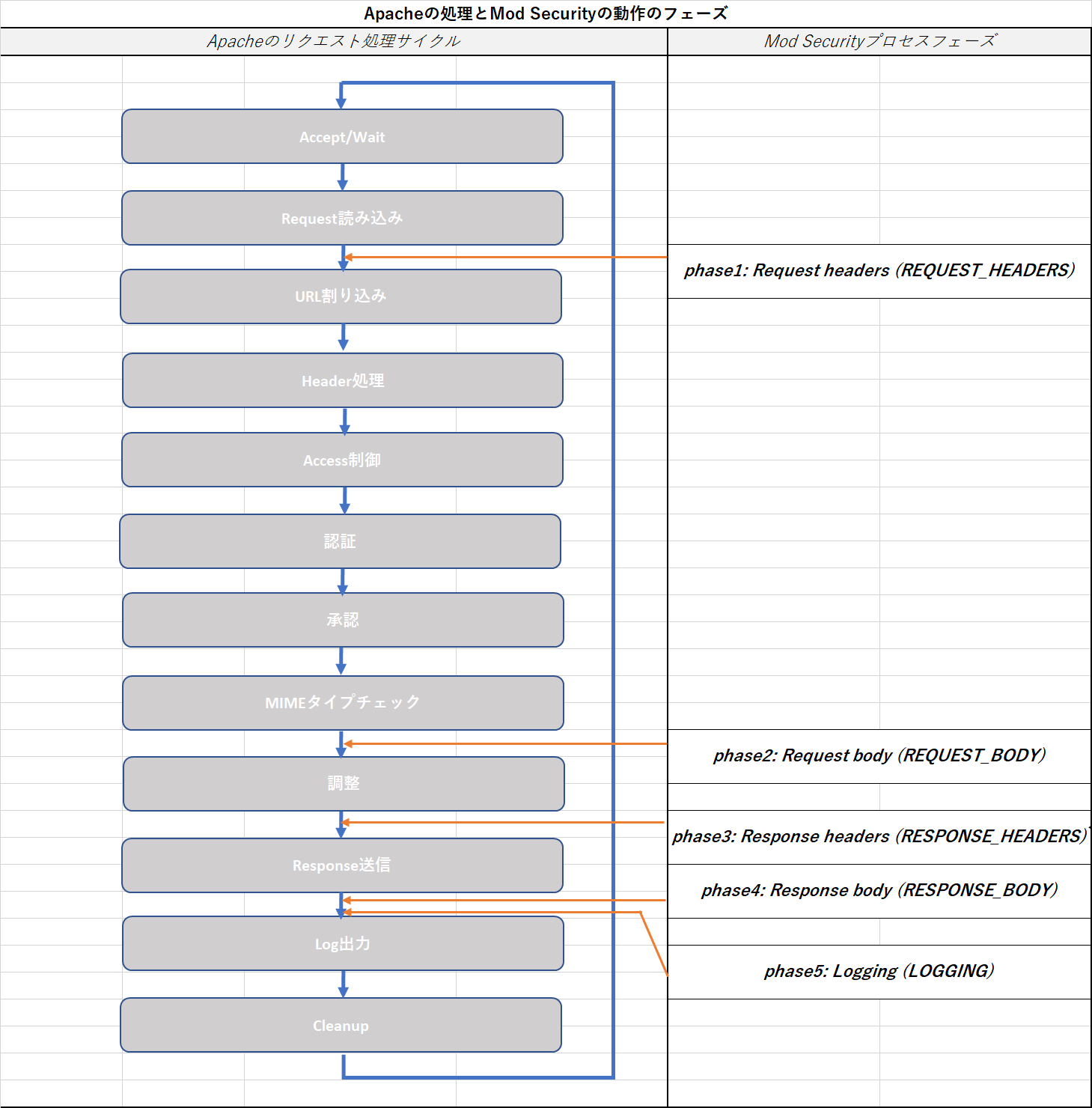
Task: Click the 認証 process box
Action: 340,541
